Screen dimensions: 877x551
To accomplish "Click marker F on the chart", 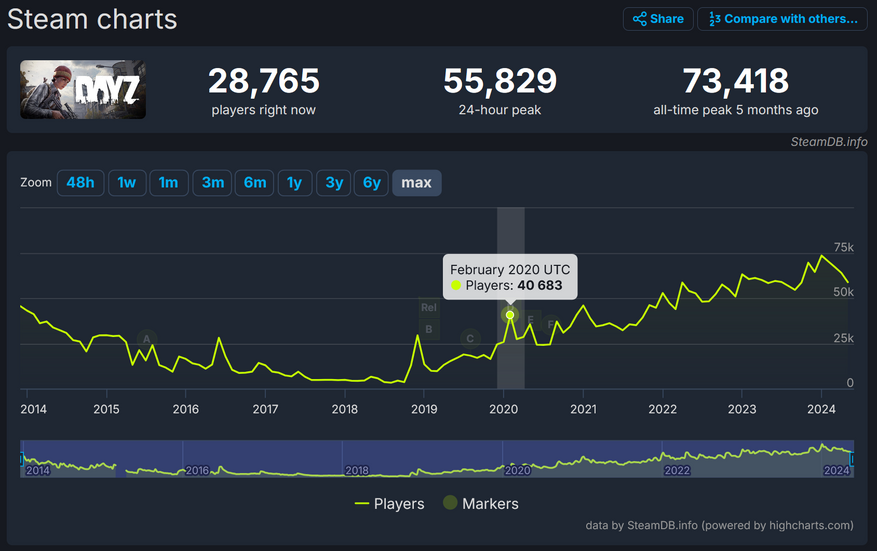I will [x=551, y=324].
